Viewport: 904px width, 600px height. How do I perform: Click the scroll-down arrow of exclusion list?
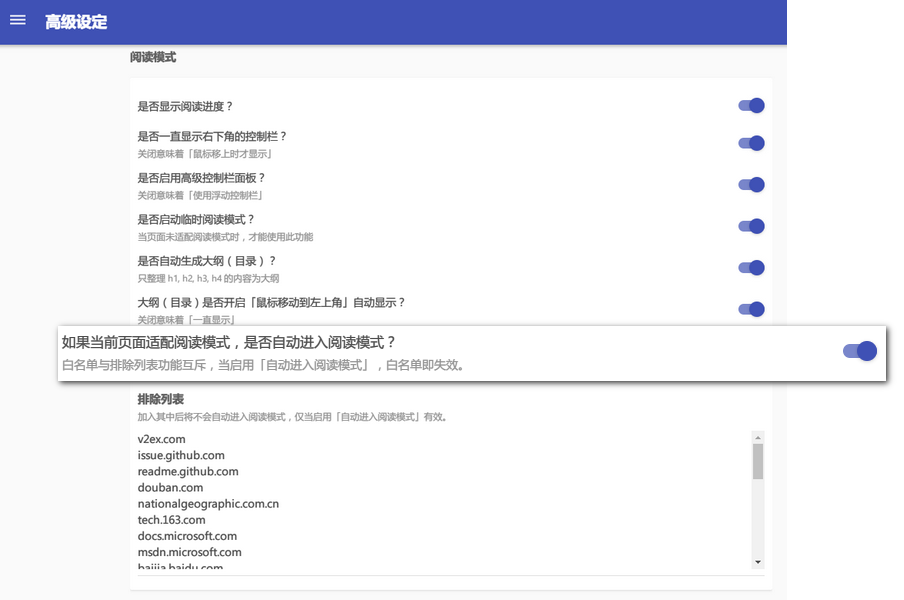(757, 562)
